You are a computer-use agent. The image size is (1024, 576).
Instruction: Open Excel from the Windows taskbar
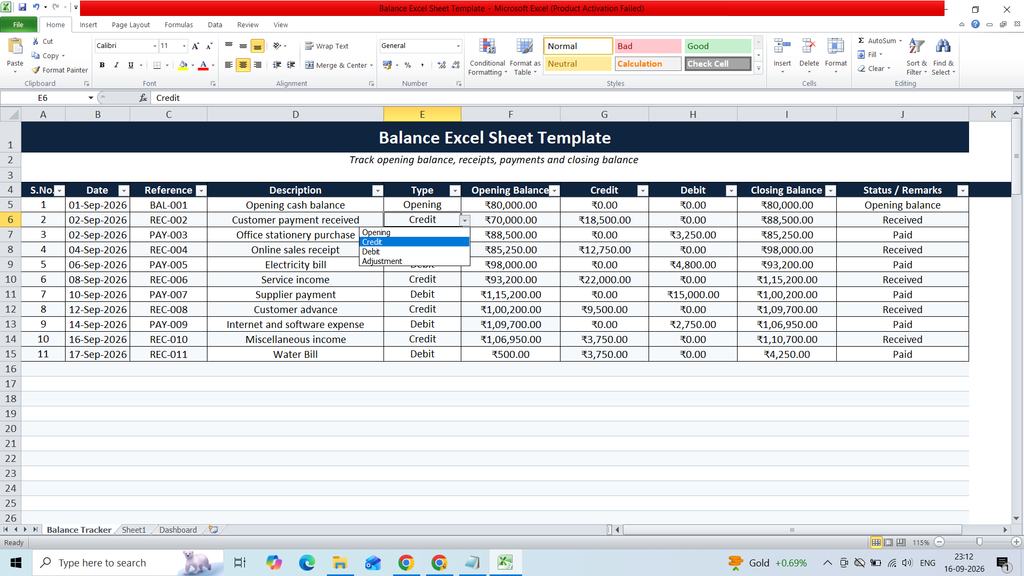[504, 562]
